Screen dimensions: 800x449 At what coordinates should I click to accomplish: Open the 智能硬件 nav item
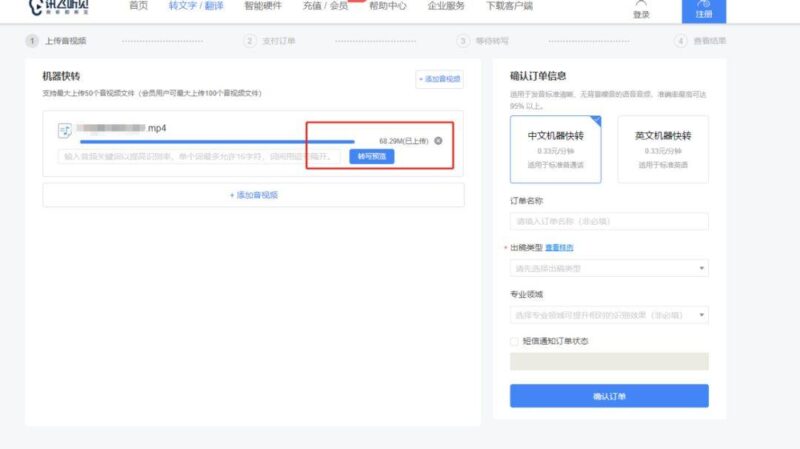263,6
